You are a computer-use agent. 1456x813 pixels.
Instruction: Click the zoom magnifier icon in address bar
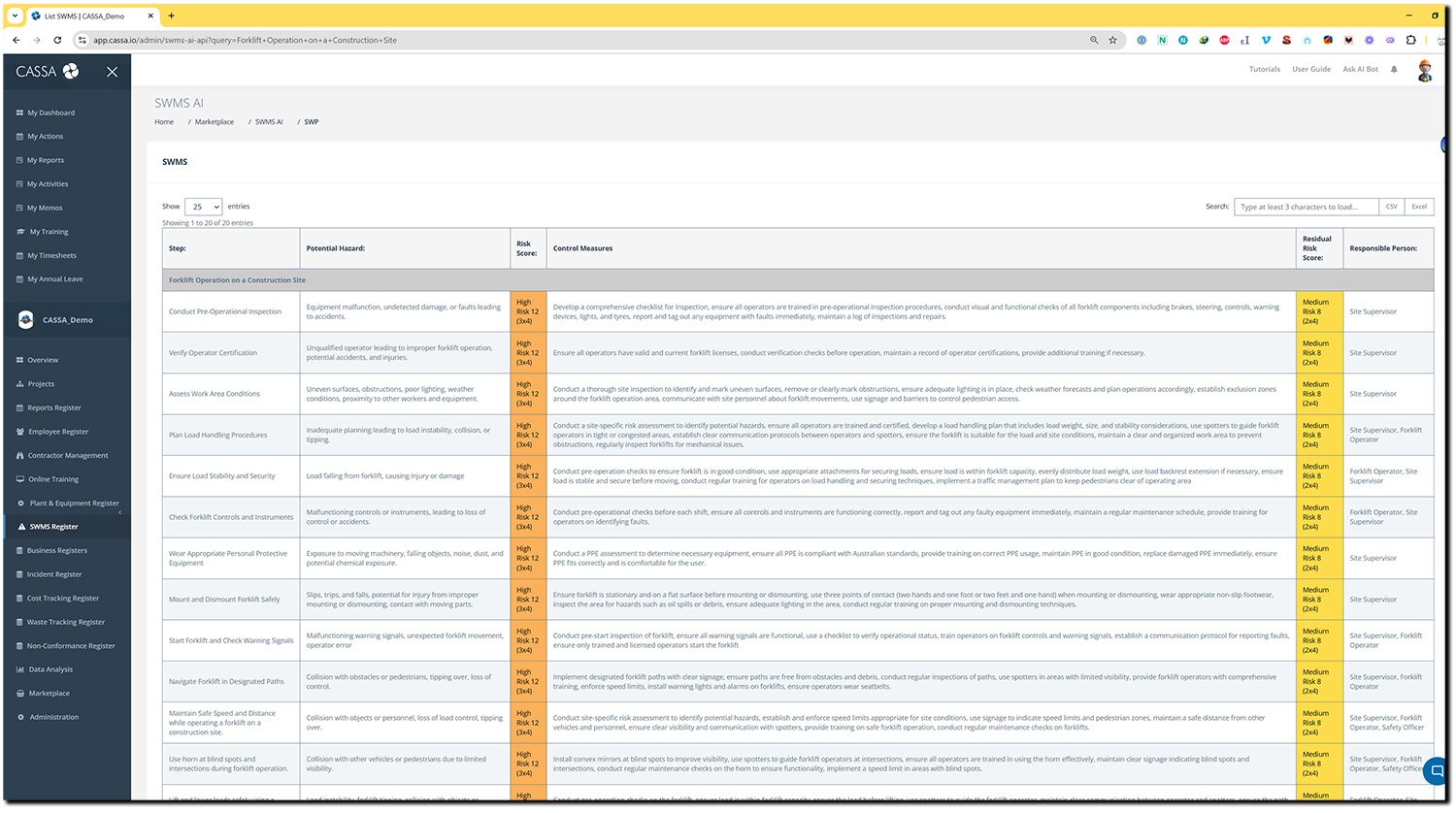1094,40
